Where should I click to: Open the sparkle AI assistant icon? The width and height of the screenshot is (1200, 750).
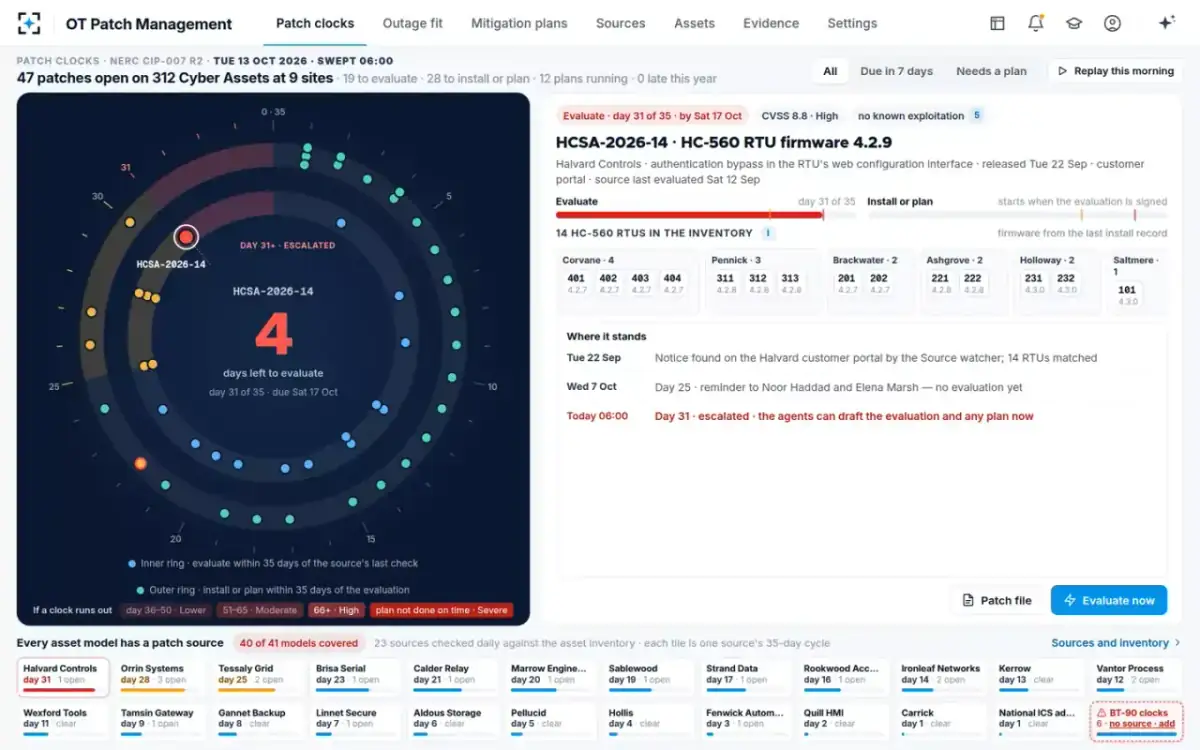1166,23
